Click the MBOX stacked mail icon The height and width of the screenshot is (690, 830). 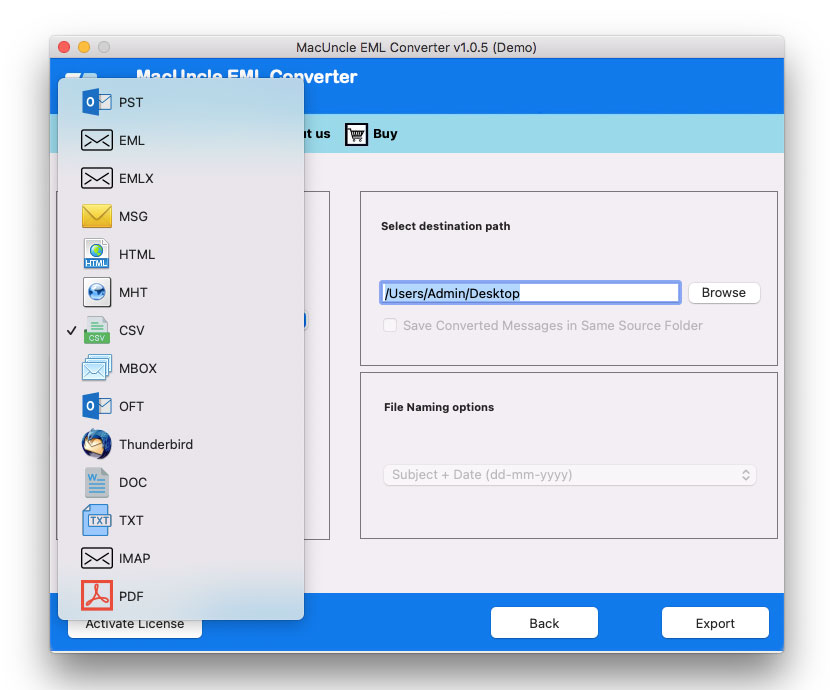click(96, 368)
